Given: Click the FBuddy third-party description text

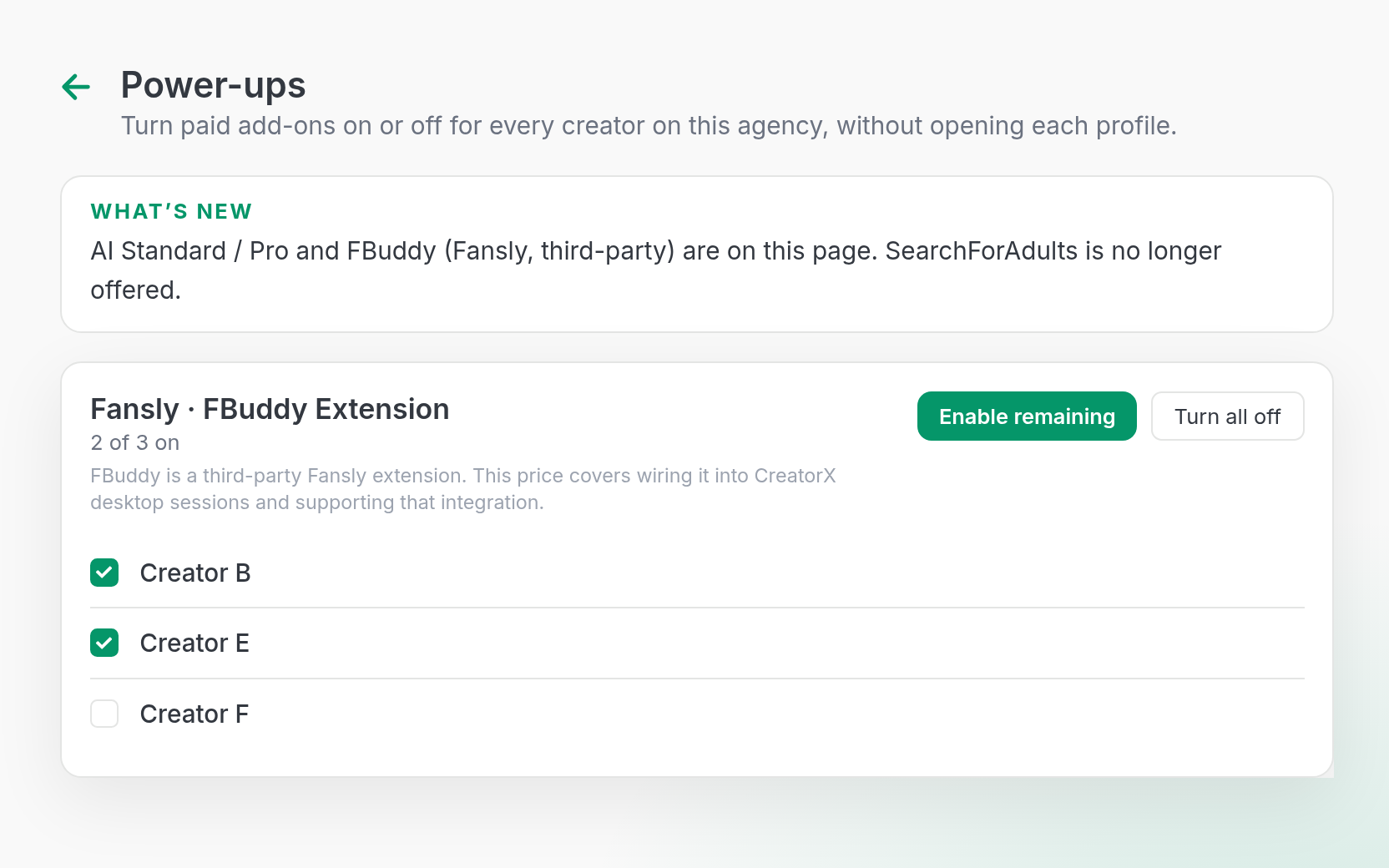Looking at the screenshot, I should pyautogui.click(x=463, y=489).
